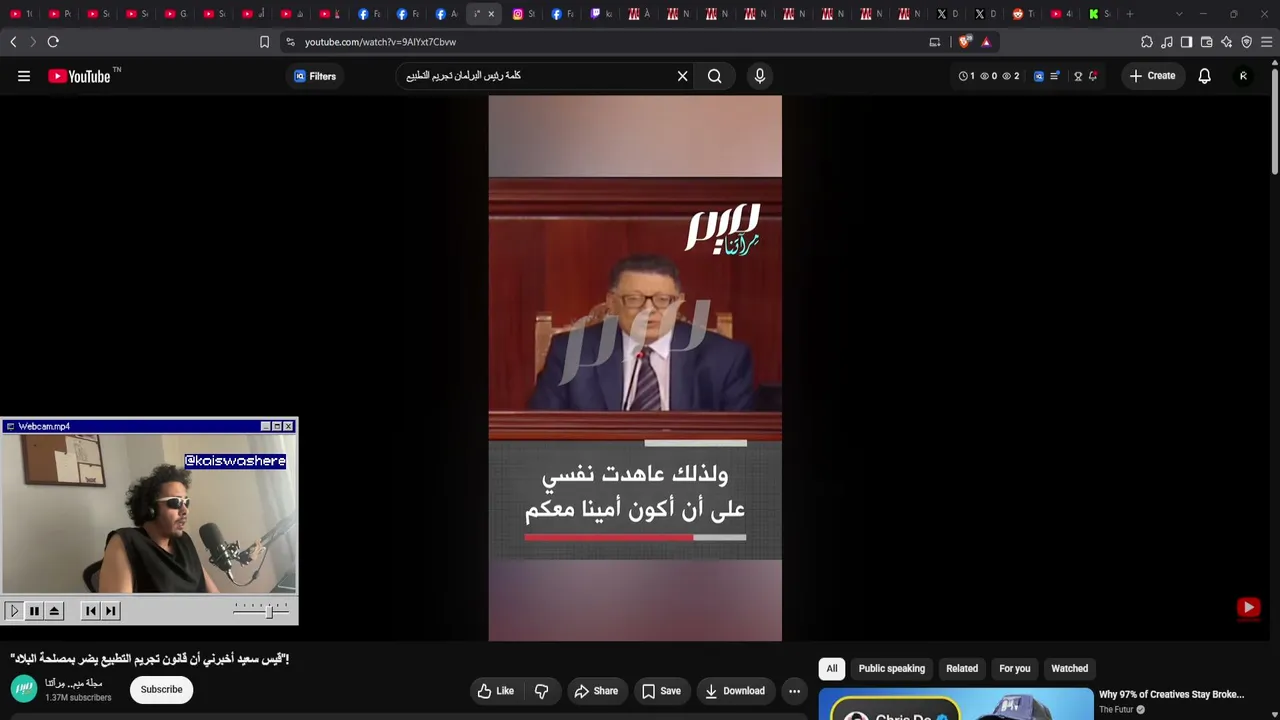The width and height of the screenshot is (1280, 720).
Task: Clear the YouTube search box text
Action: (683, 76)
